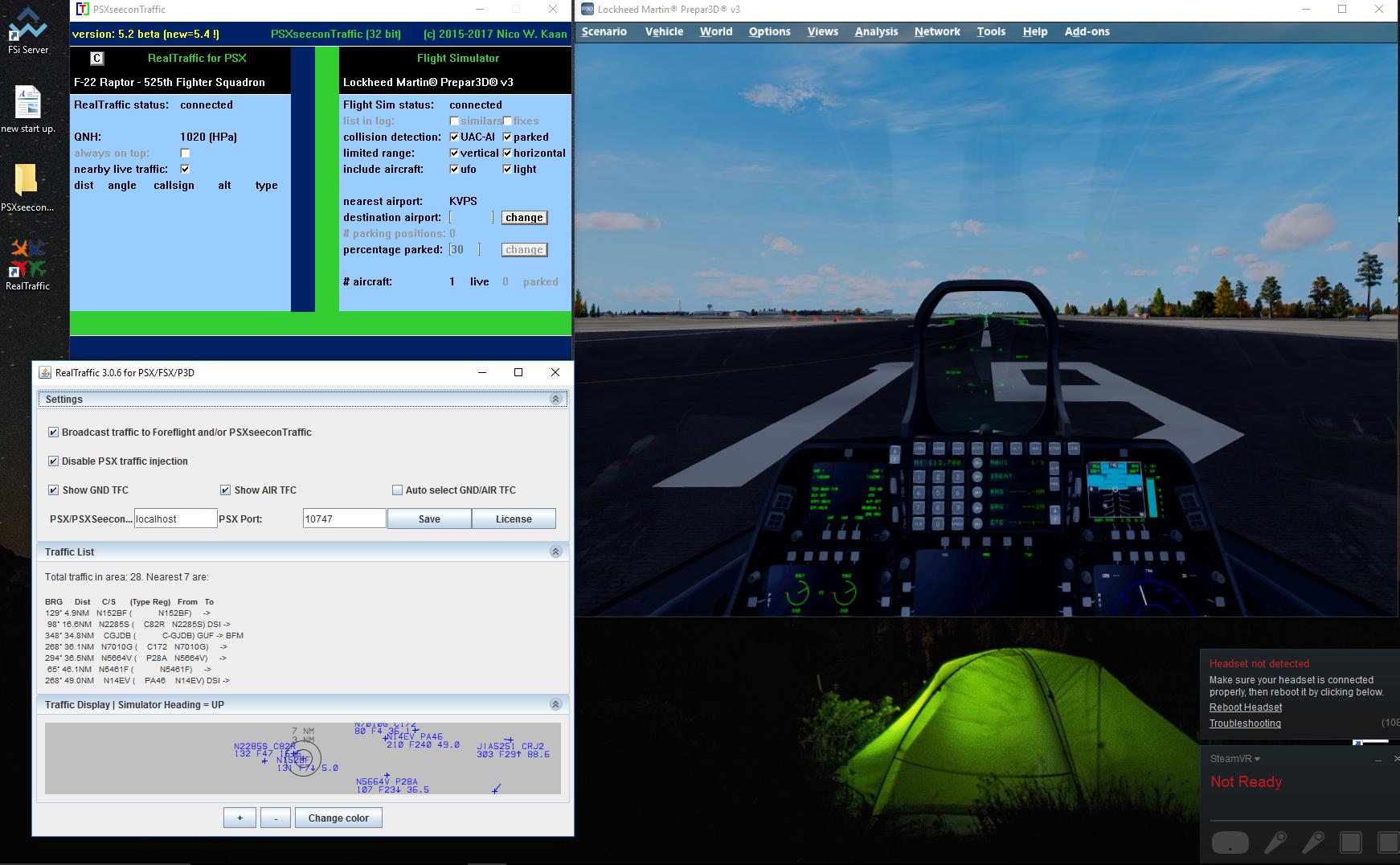
Task: Toggle the 'horizontal' limited range checkbox
Action: click(x=507, y=153)
